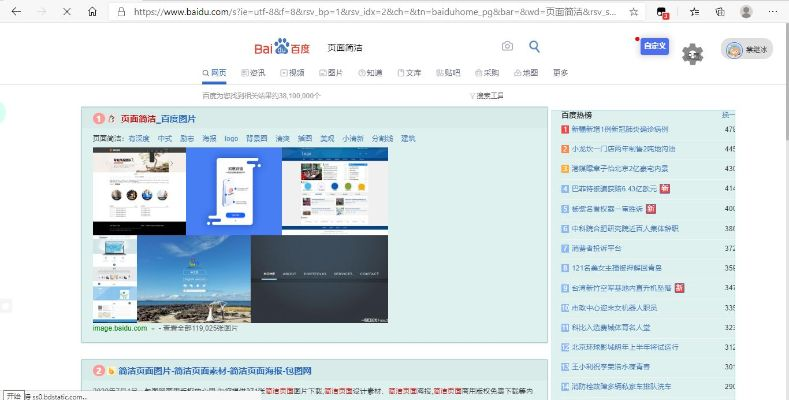Filter images by the 小清新 tag

tap(353, 138)
